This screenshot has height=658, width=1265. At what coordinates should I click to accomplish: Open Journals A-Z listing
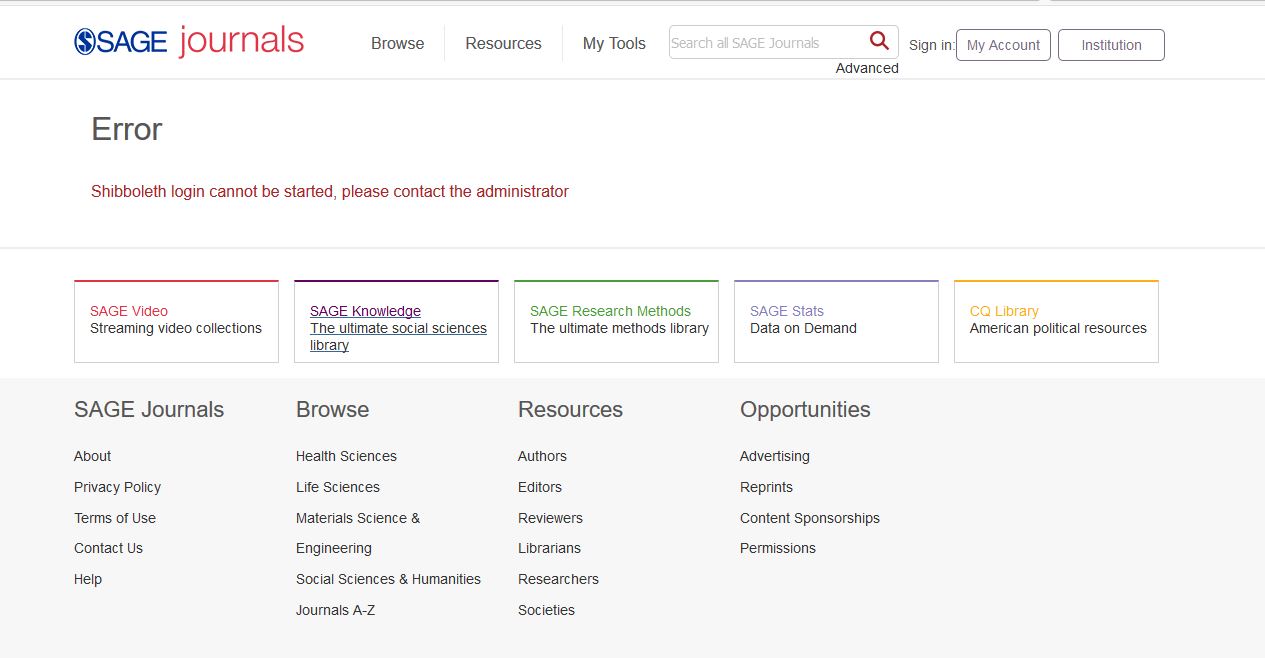[335, 610]
